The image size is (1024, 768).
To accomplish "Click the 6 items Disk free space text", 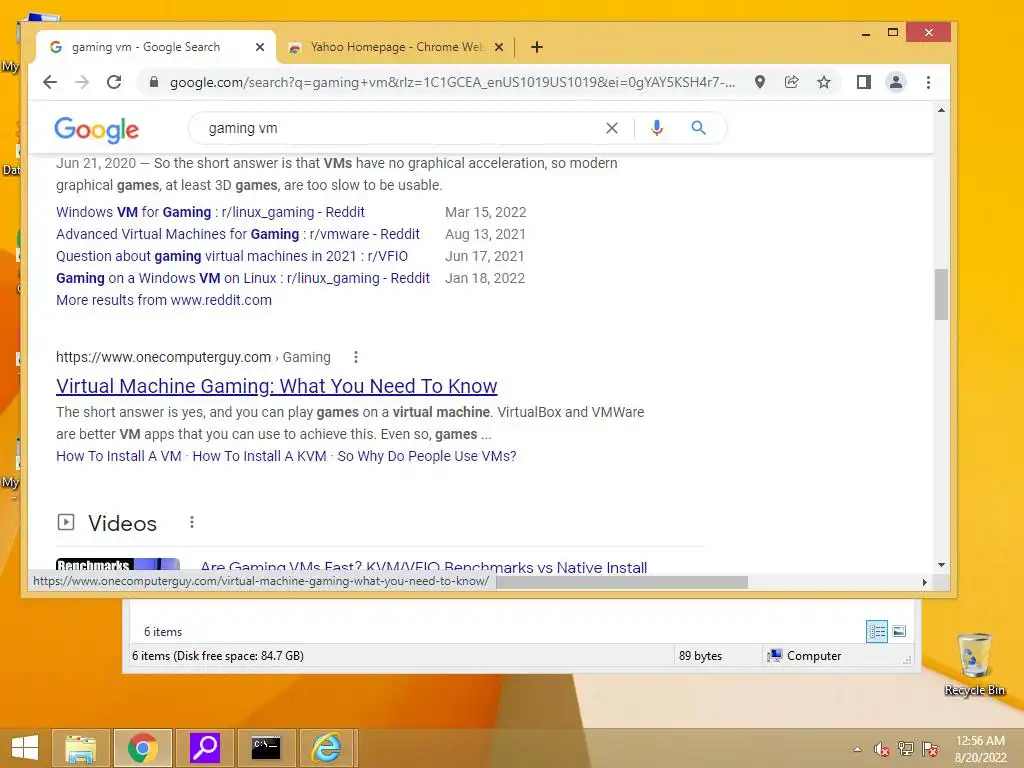I will (x=217, y=656).
